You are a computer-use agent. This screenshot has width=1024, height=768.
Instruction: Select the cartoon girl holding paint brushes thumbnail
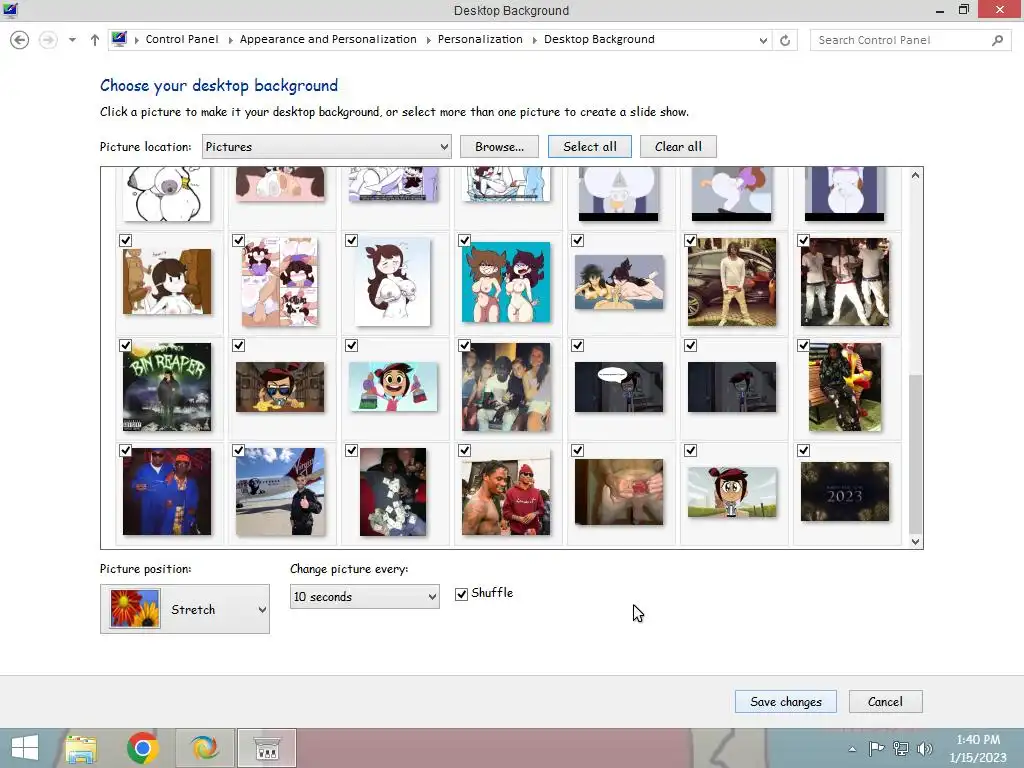pos(393,387)
